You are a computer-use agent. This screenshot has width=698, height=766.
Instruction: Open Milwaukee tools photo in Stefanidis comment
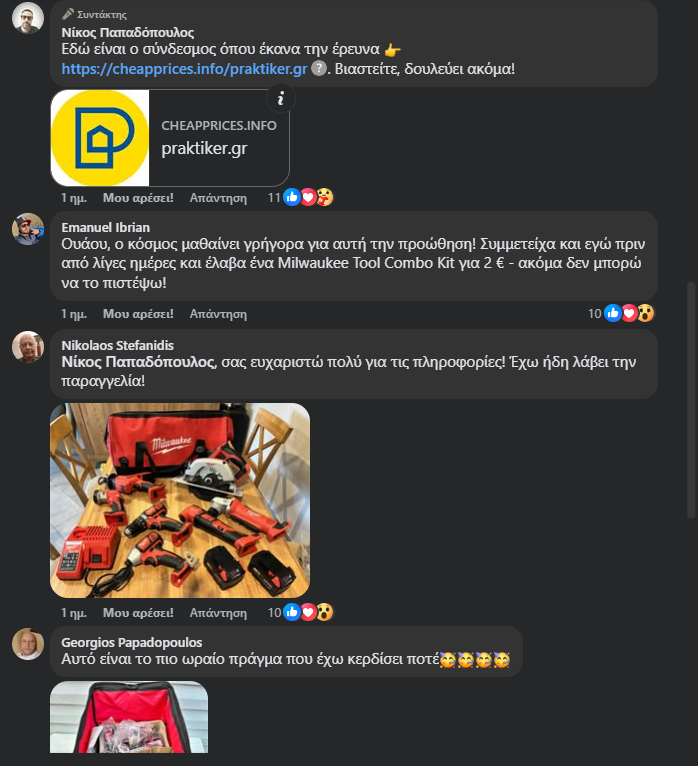(x=180, y=500)
